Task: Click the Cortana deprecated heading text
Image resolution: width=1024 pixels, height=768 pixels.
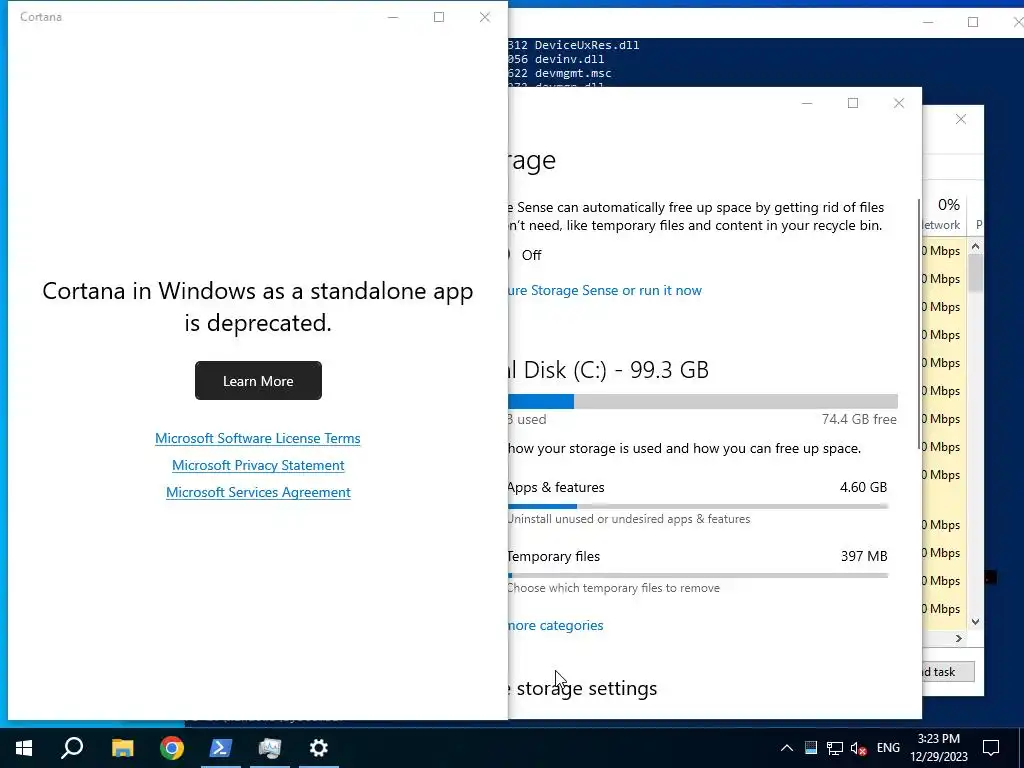Action: [258, 306]
